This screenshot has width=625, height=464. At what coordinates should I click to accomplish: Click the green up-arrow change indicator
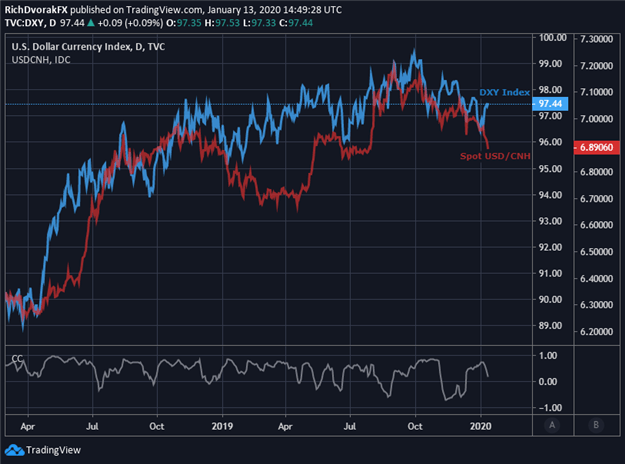(x=91, y=23)
